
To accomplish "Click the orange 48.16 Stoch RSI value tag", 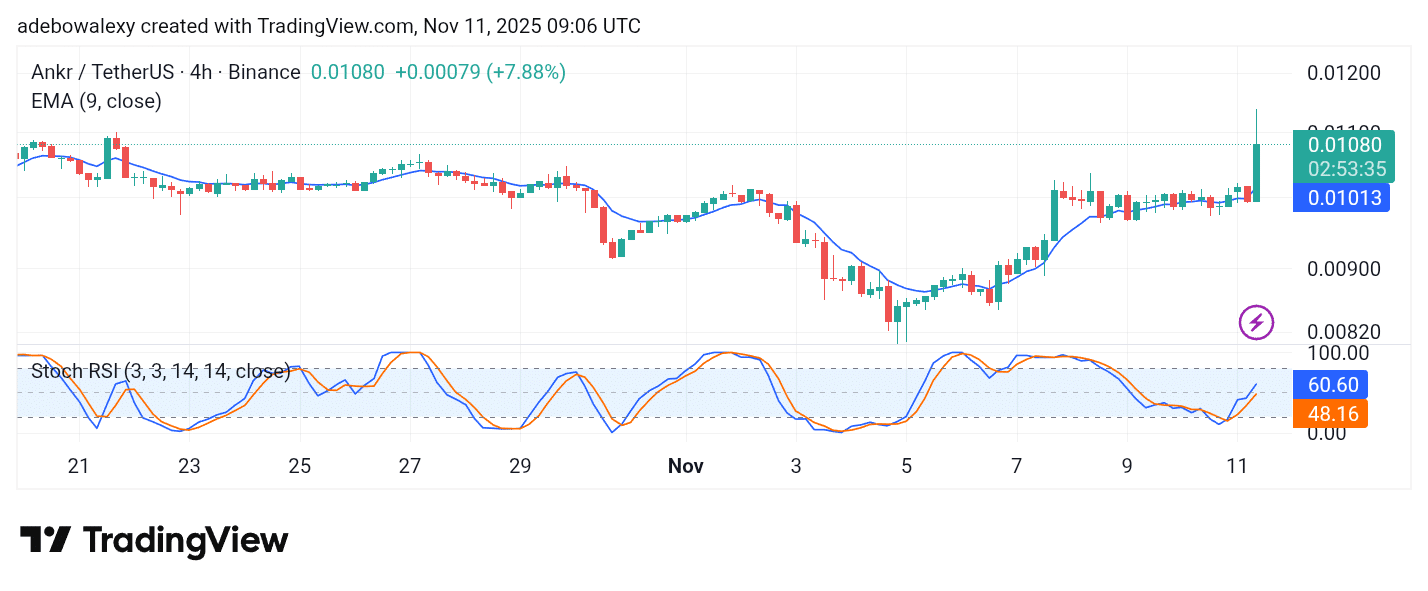I will 1329,413.
